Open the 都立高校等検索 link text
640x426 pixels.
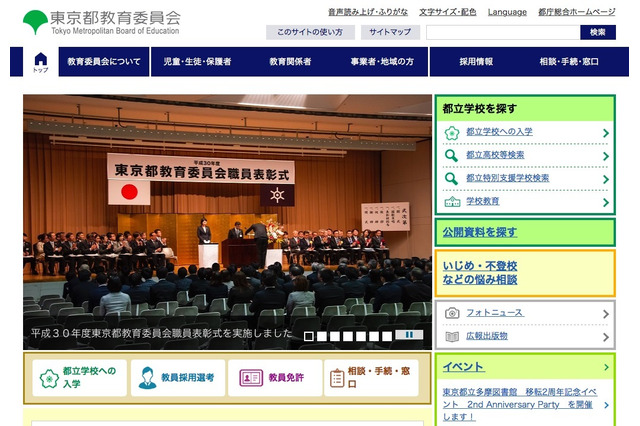(495, 155)
